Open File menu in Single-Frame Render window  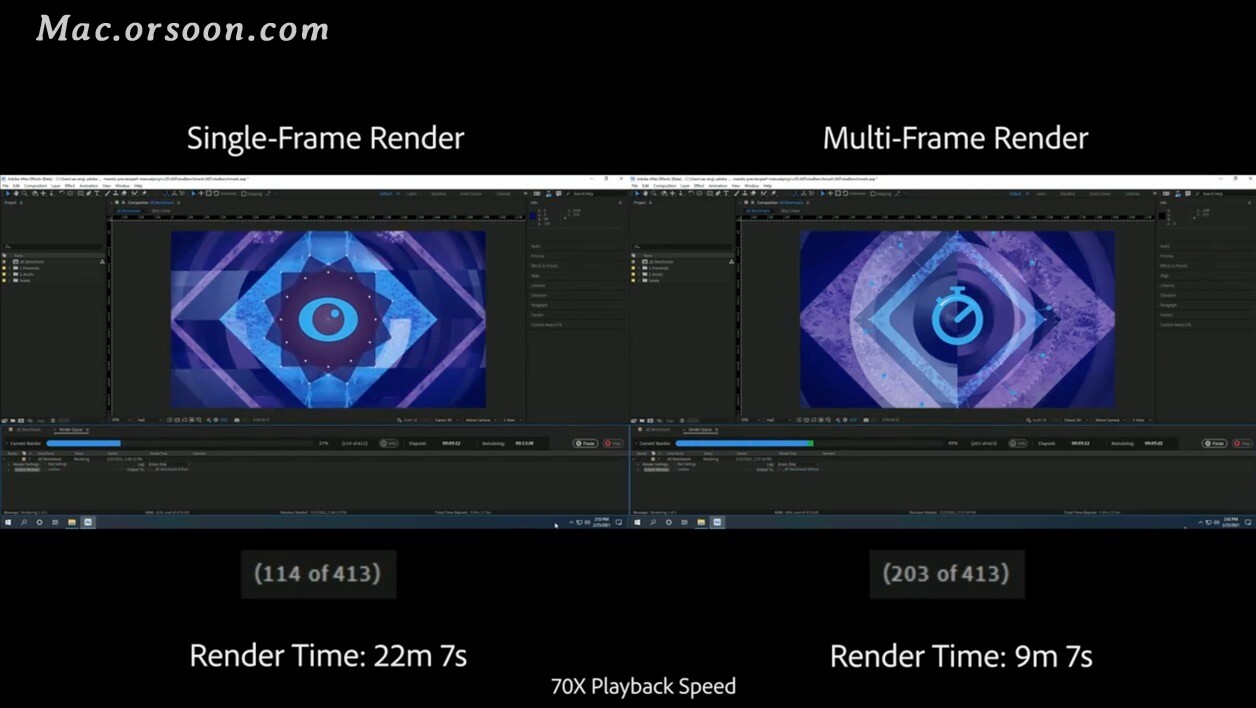pyautogui.click(x=5, y=186)
